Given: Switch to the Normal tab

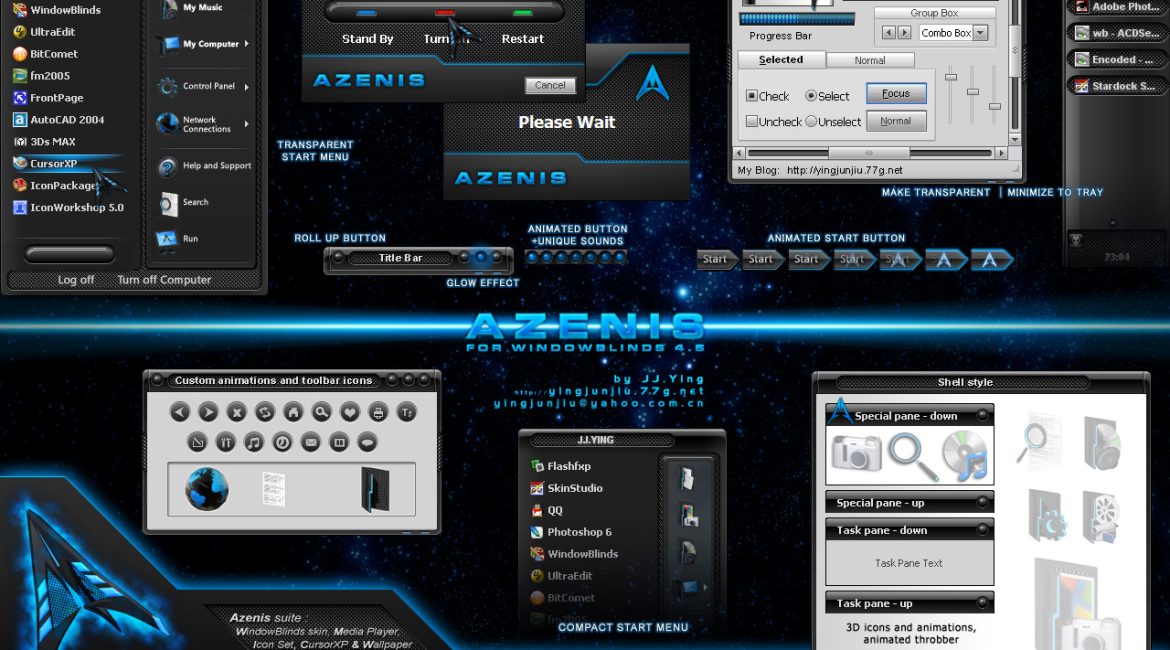Looking at the screenshot, I should (870, 60).
